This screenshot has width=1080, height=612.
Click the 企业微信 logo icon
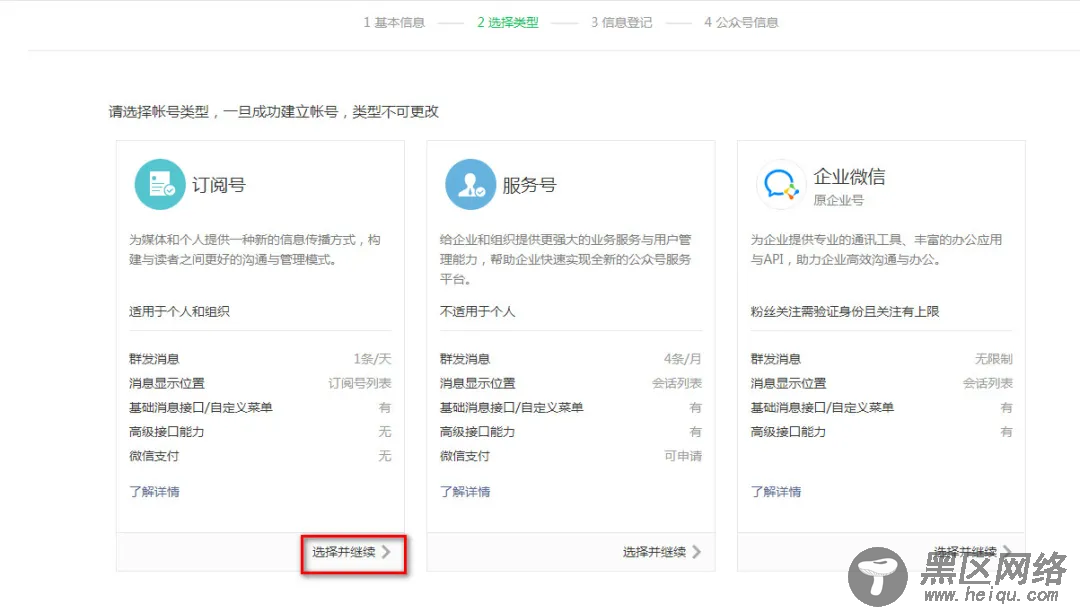click(x=781, y=184)
